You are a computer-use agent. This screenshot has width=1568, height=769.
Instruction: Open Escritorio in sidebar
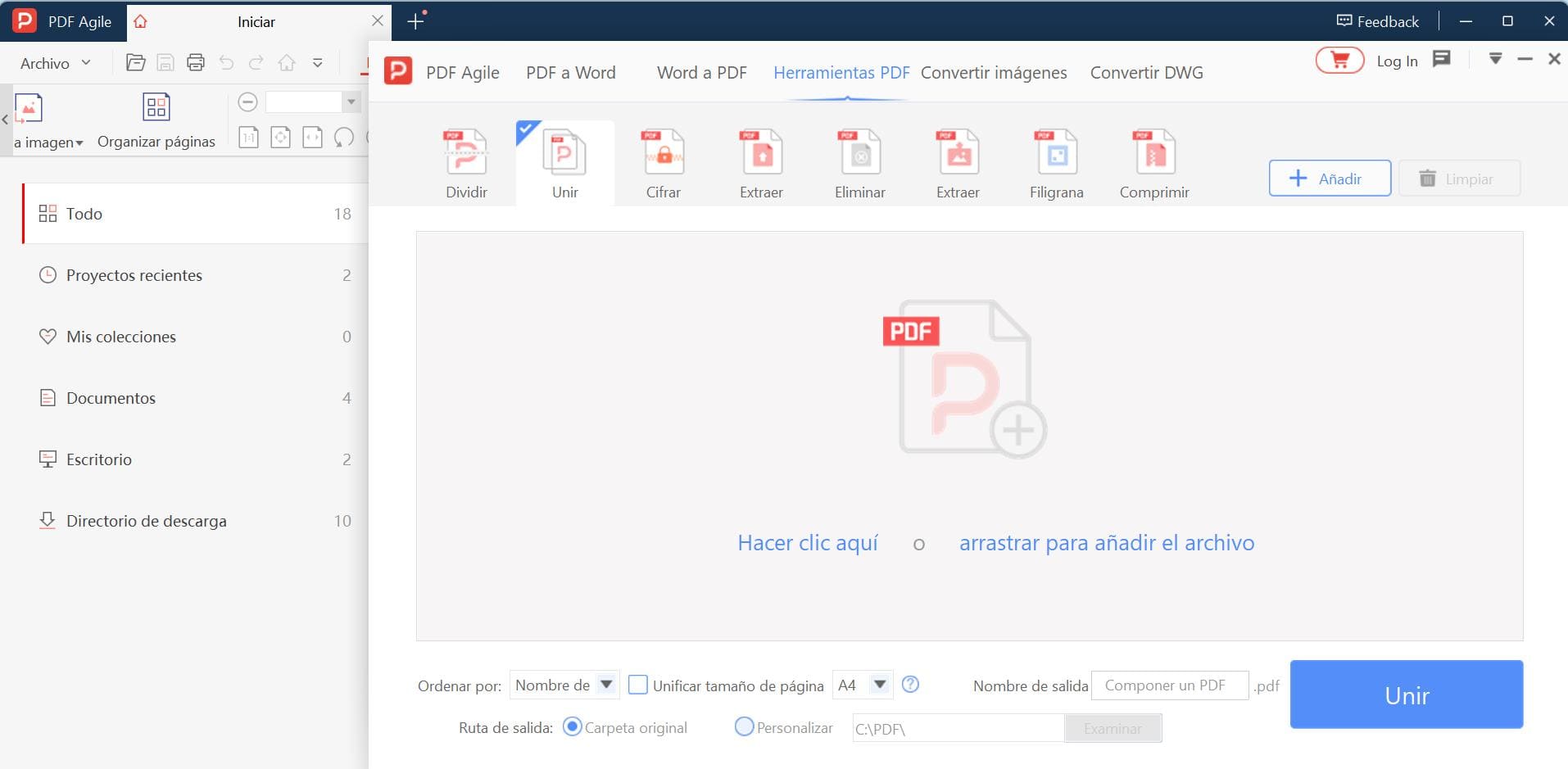[195, 459]
